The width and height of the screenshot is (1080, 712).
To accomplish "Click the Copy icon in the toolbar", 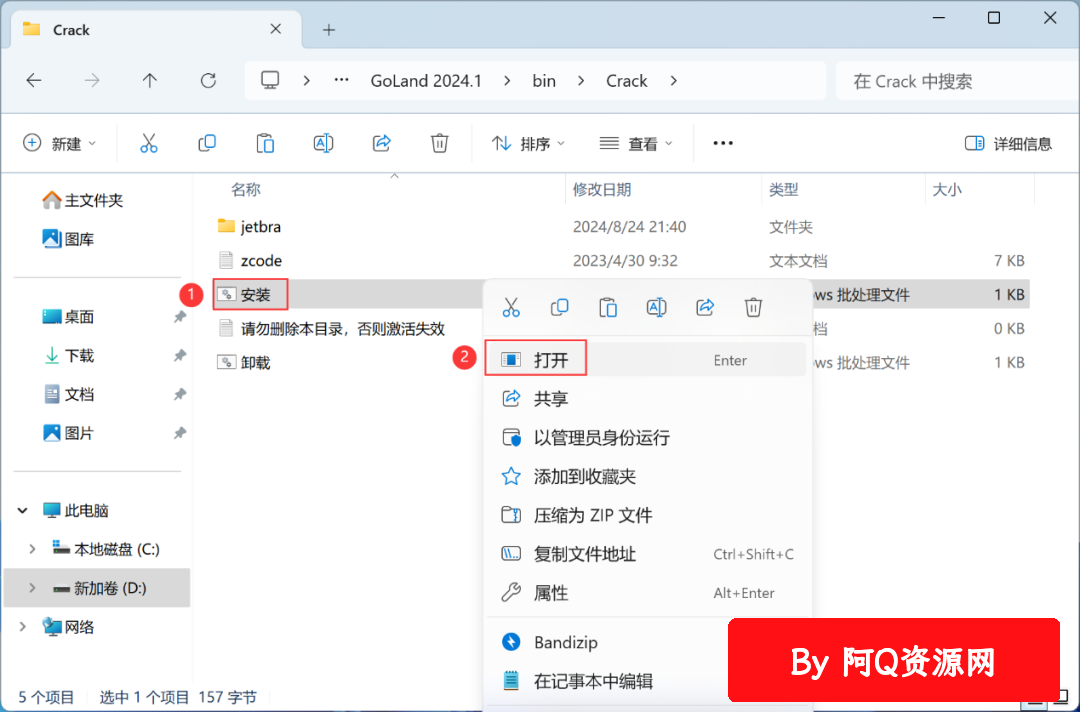I will coord(207,143).
